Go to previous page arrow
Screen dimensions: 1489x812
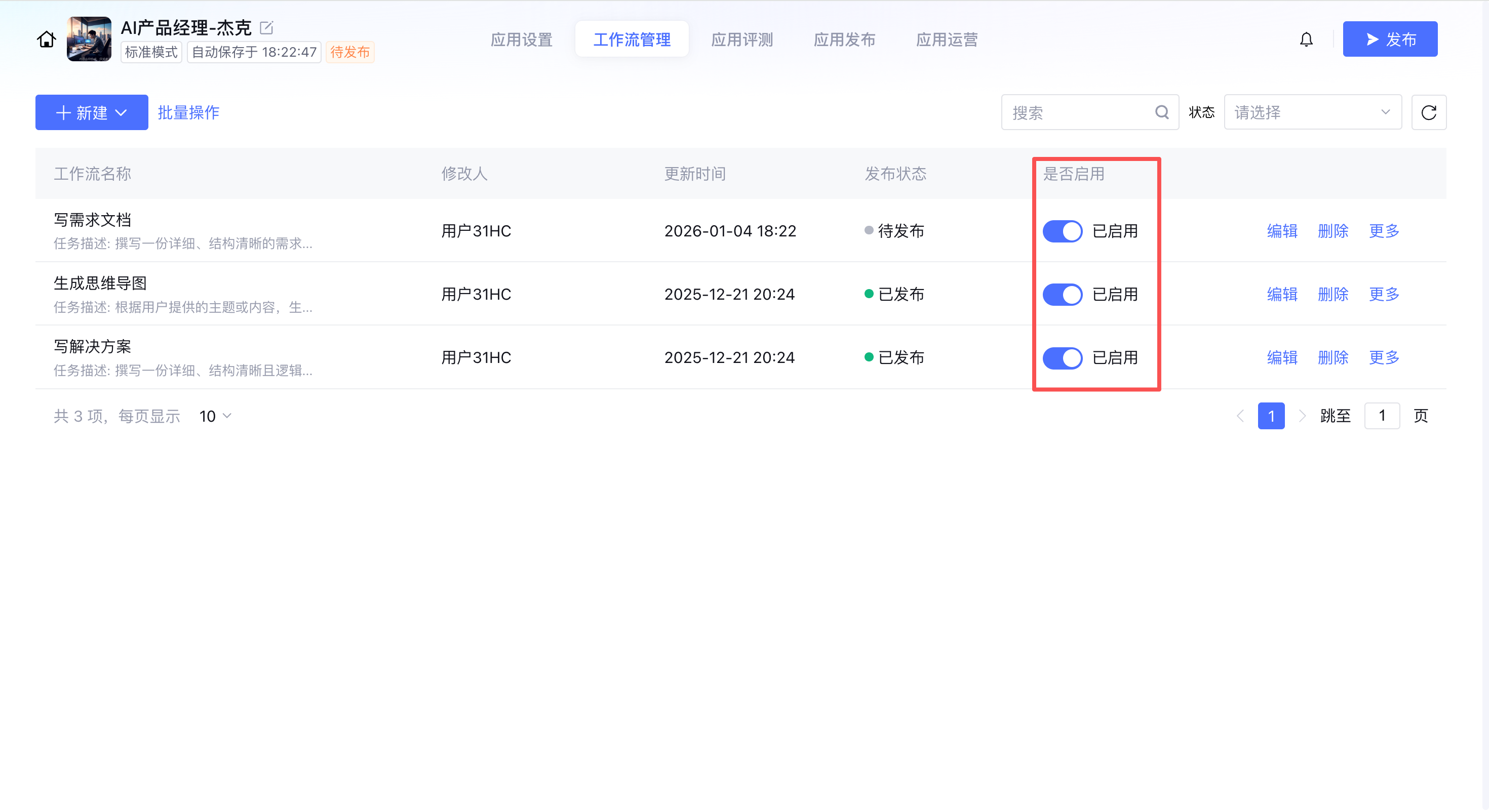pos(1240,416)
